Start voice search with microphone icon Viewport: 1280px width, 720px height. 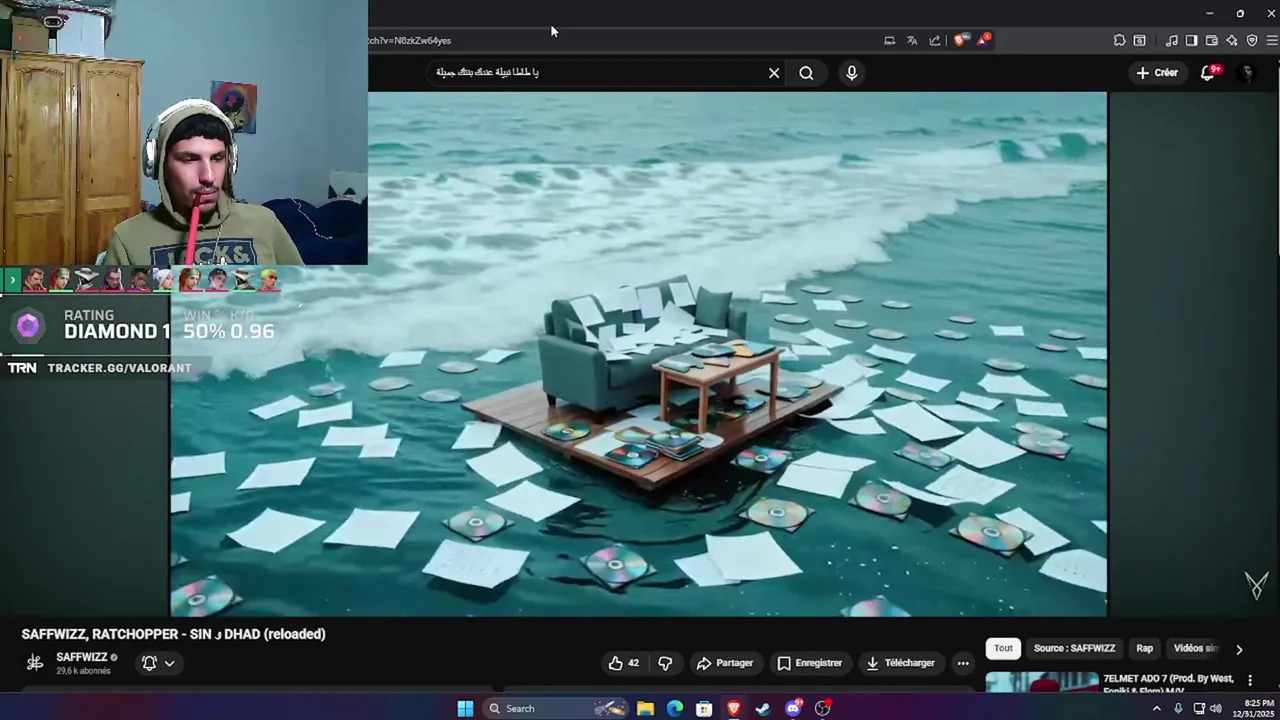(x=852, y=73)
